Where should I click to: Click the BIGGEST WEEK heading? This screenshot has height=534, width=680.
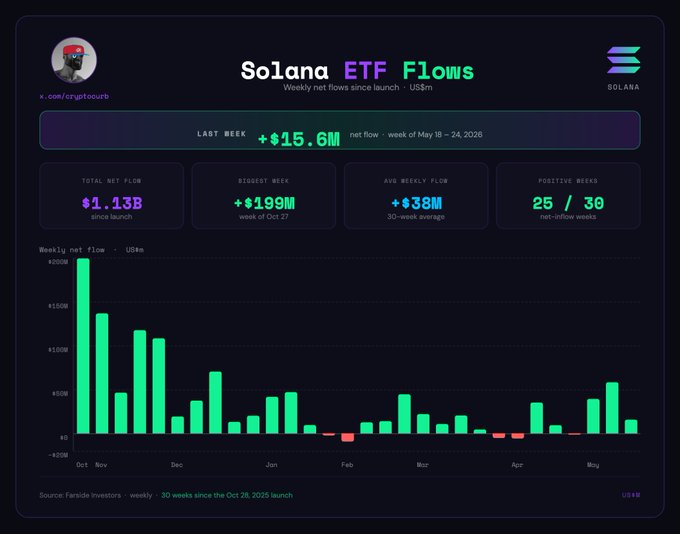[264, 181]
